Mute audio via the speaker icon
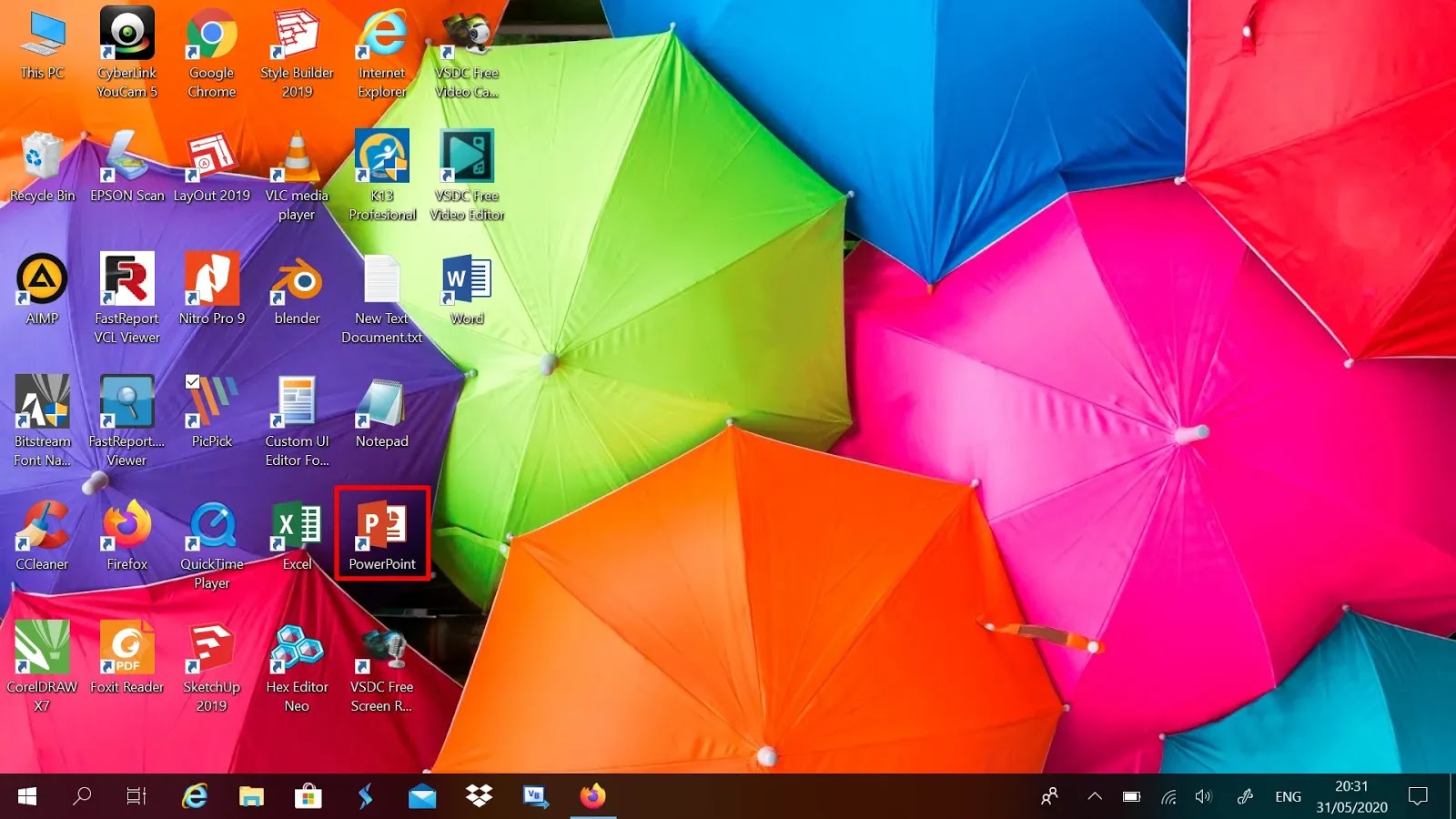This screenshot has height=819, width=1456. pyautogui.click(x=1205, y=796)
